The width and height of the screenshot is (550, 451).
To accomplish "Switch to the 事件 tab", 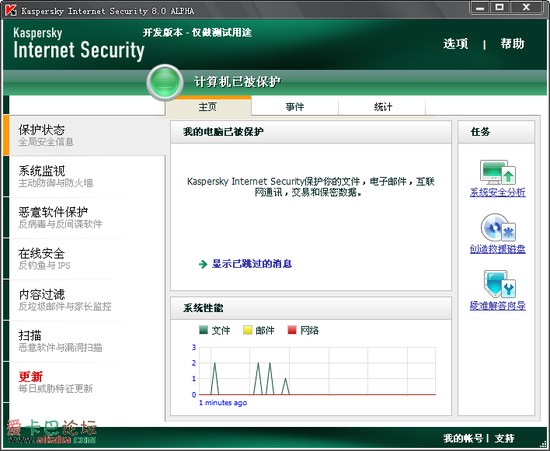I will tap(295, 107).
